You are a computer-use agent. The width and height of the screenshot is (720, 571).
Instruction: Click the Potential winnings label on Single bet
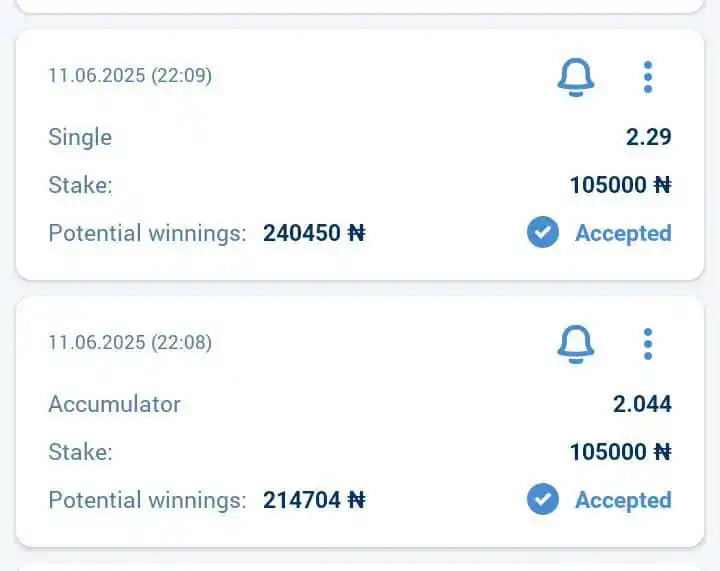[147, 233]
